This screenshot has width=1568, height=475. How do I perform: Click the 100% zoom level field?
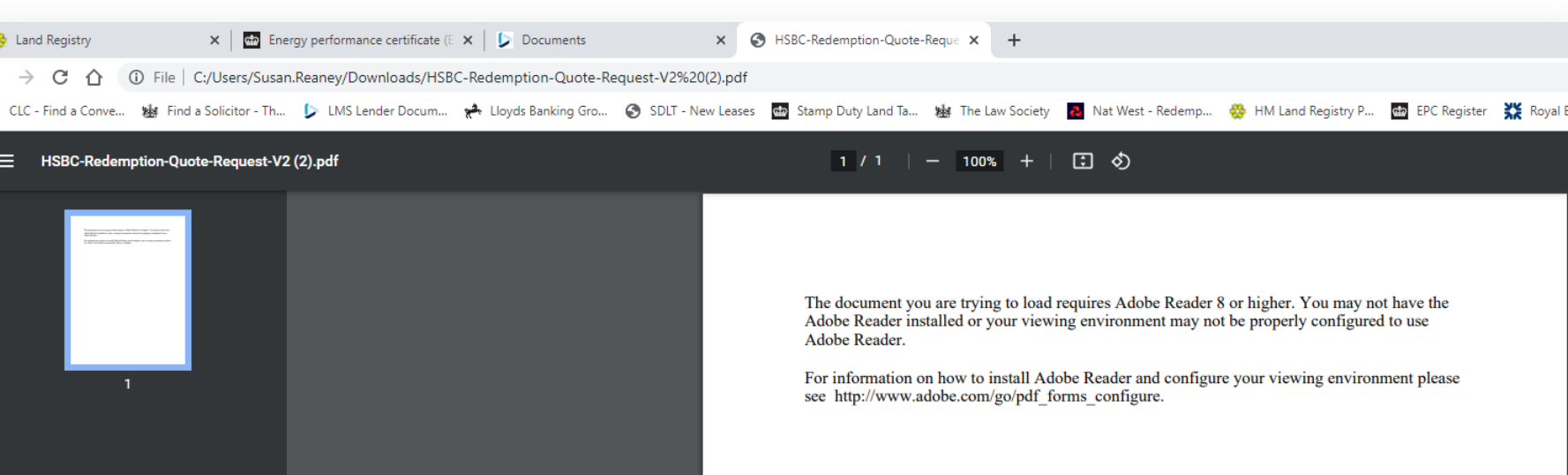point(979,161)
